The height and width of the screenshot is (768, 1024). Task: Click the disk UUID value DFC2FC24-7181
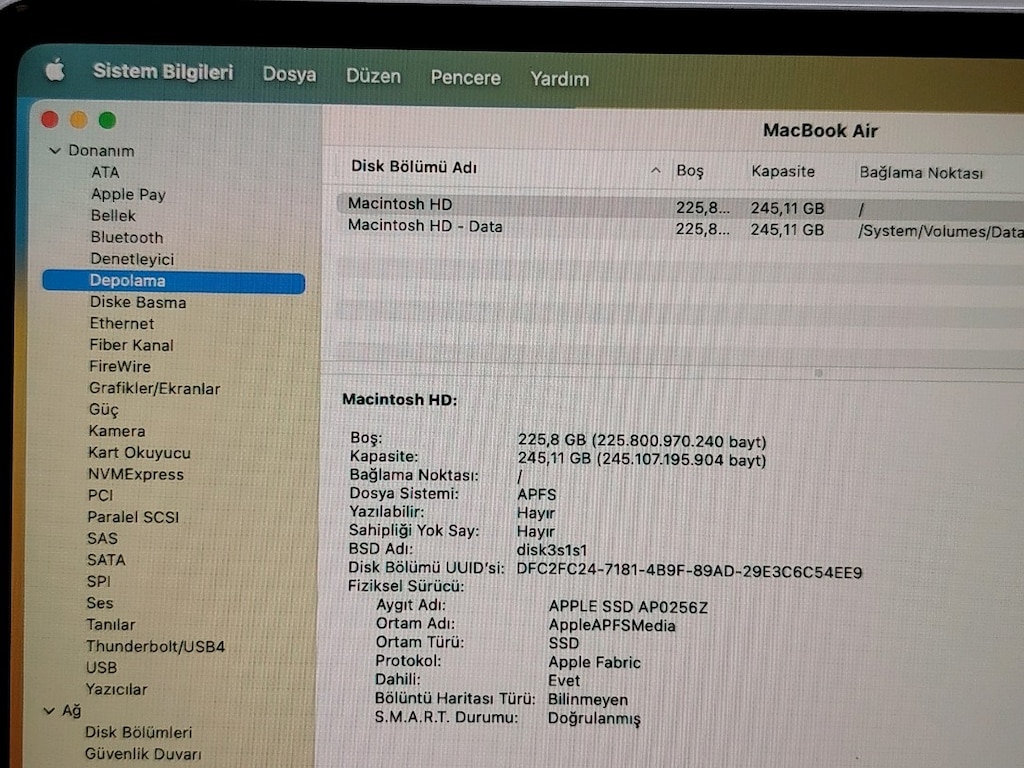point(689,571)
